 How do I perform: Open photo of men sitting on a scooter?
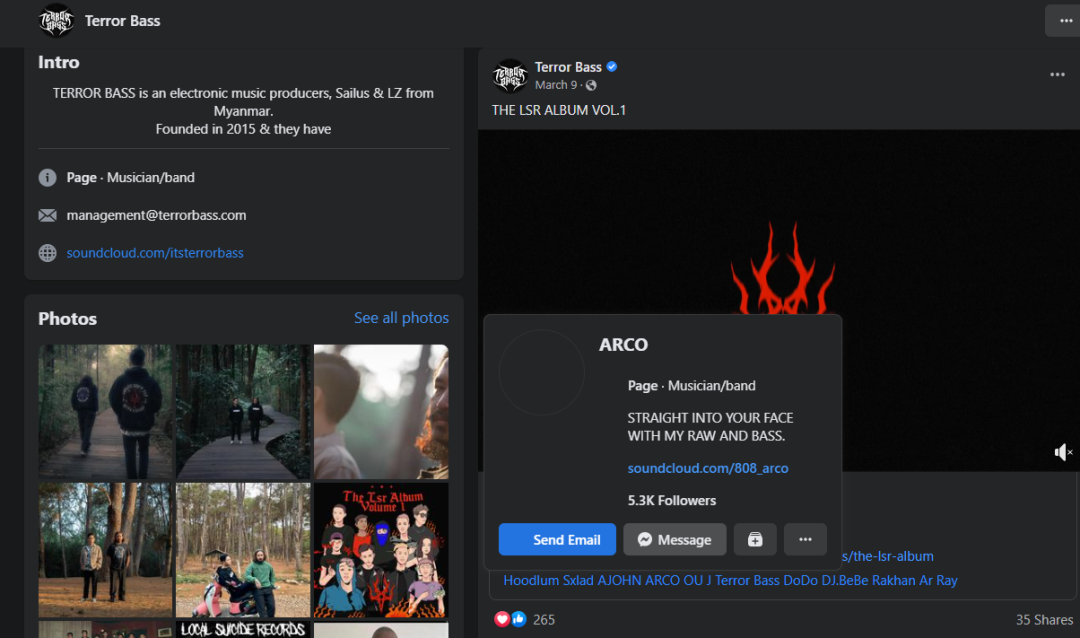(x=243, y=550)
